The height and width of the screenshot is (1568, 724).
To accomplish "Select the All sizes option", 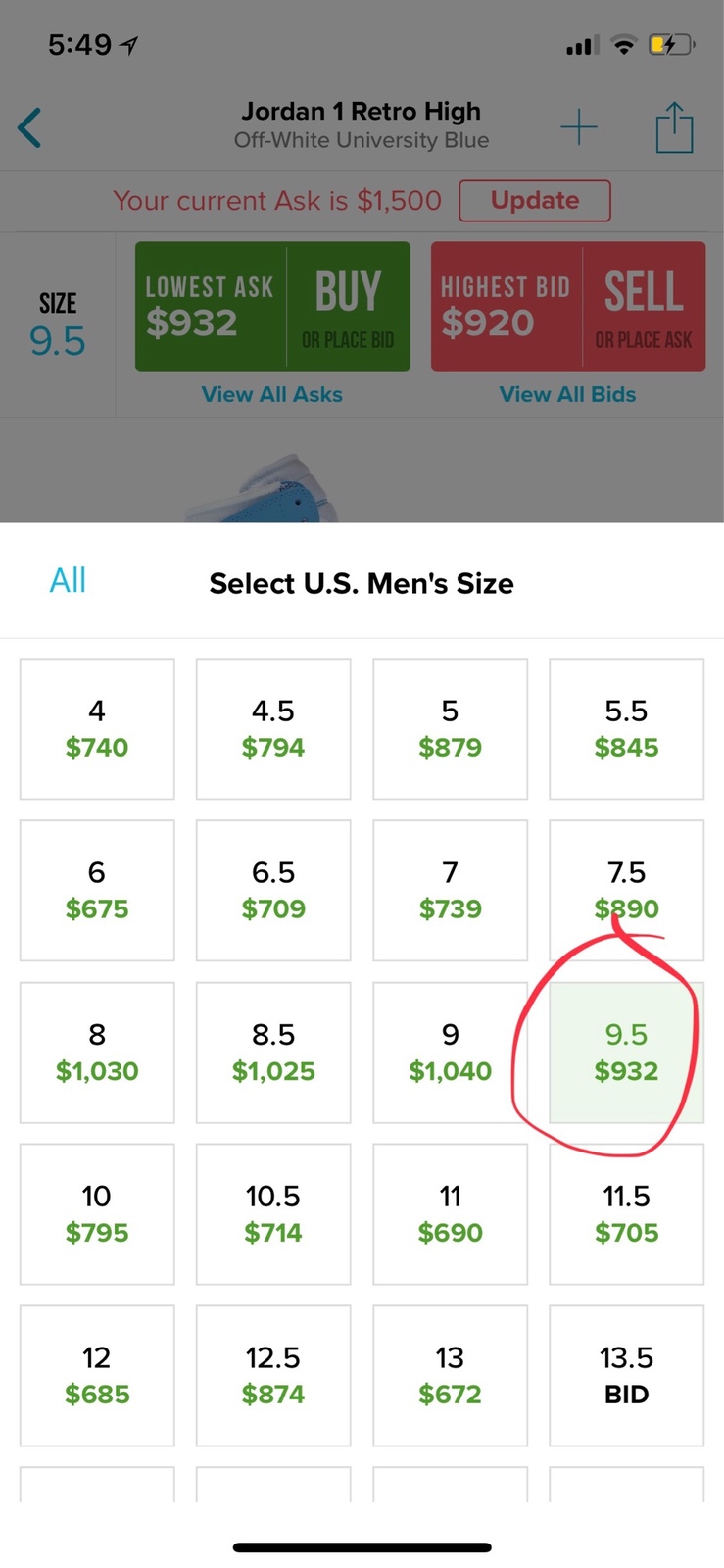I will [68, 581].
